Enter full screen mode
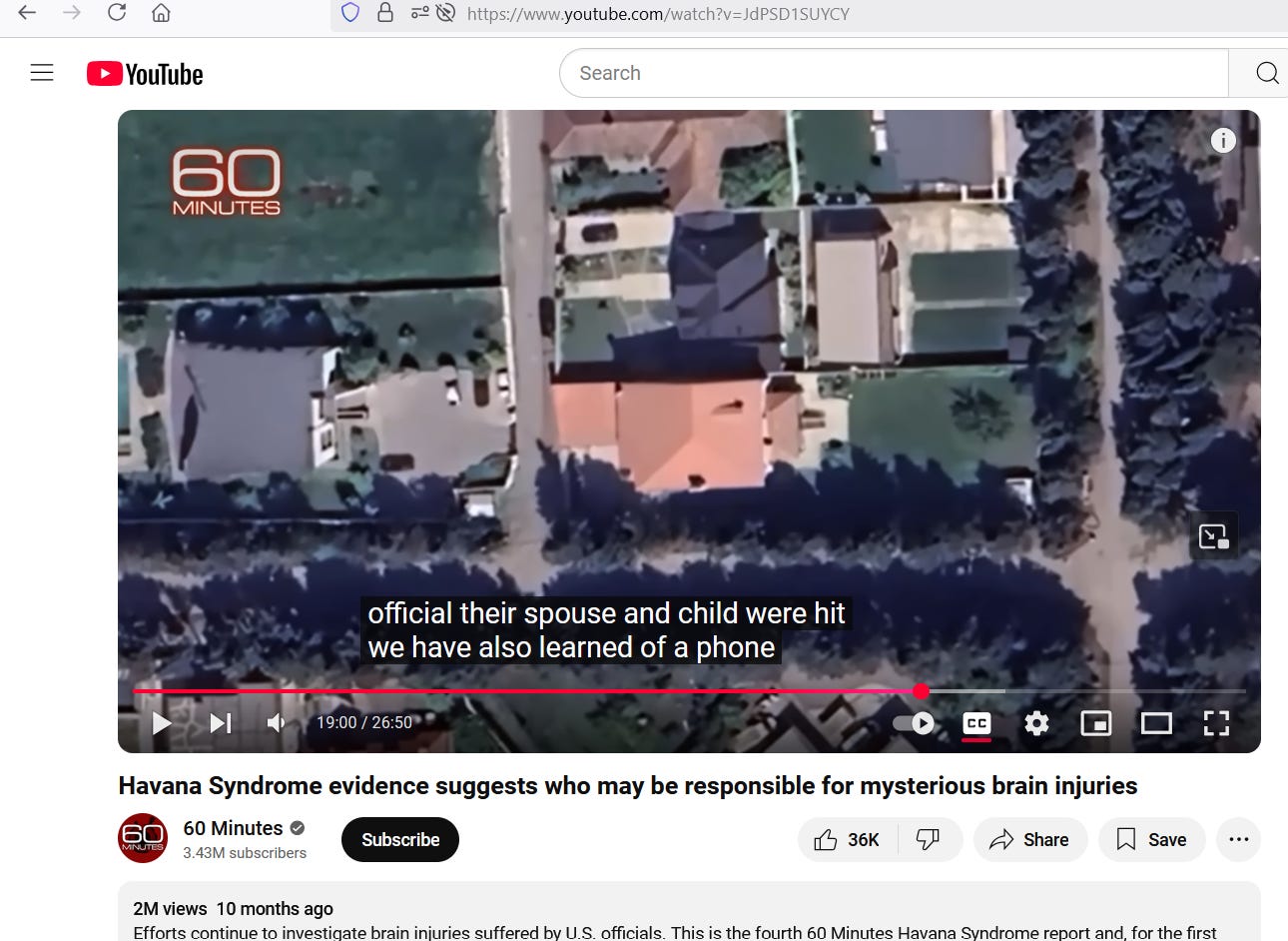The height and width of the screenshot is (941, 1288). [x=1216, y=722]
